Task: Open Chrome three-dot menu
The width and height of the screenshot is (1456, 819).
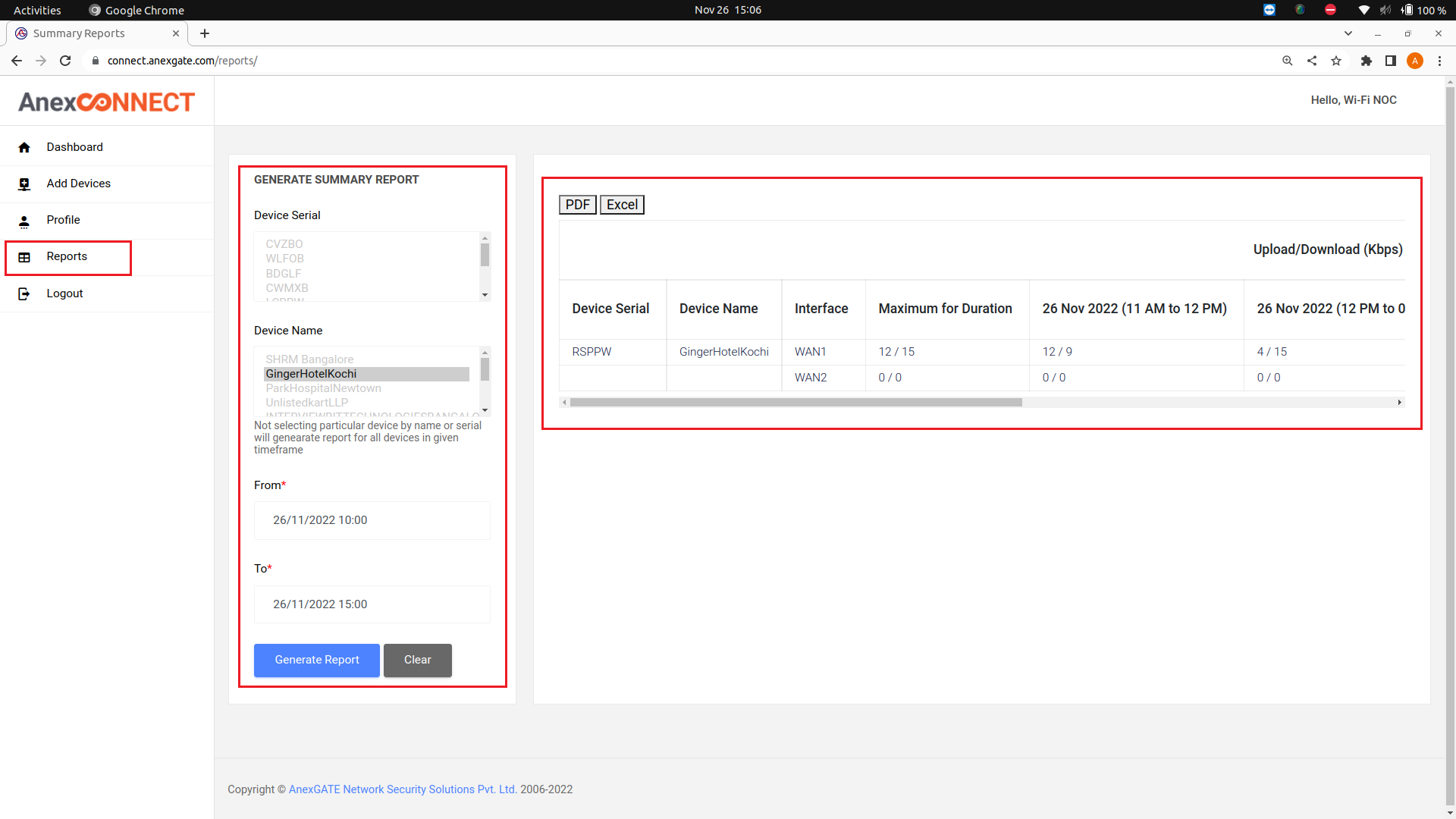Action: [x=1439, y=61]
